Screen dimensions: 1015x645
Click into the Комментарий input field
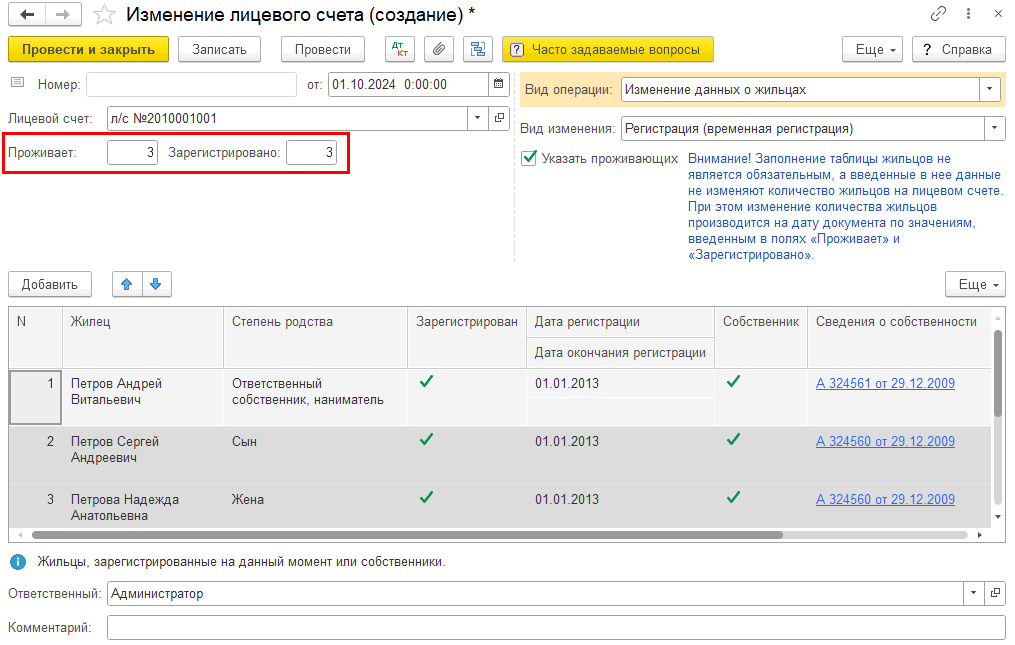click(555, 628)
